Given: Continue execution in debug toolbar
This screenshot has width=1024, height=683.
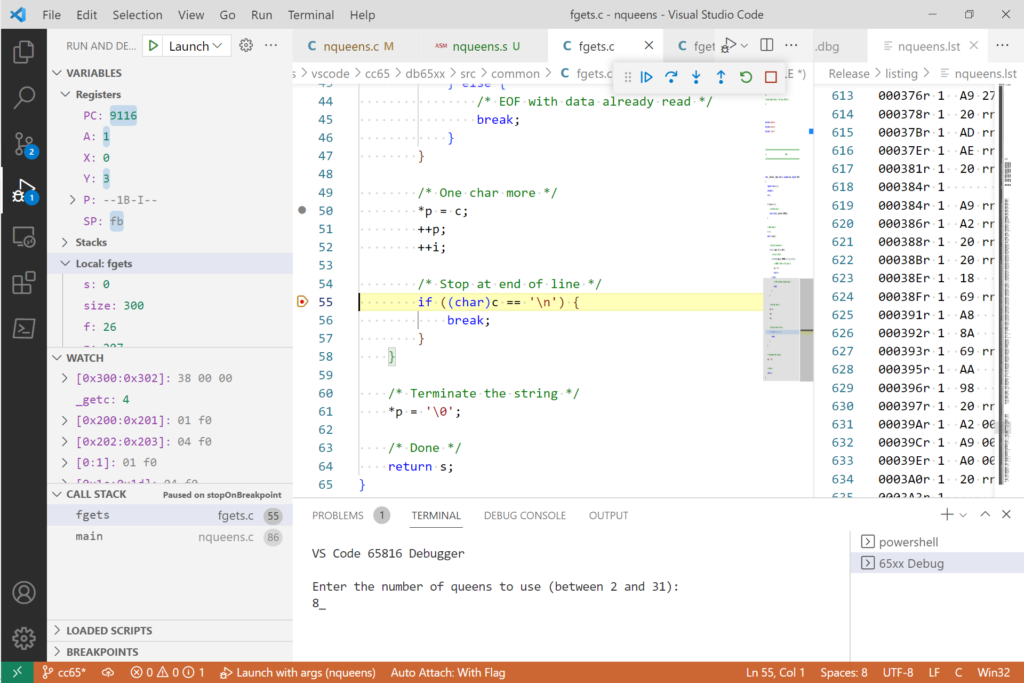Looking at the screenshot, I should (x=647, y=77).
